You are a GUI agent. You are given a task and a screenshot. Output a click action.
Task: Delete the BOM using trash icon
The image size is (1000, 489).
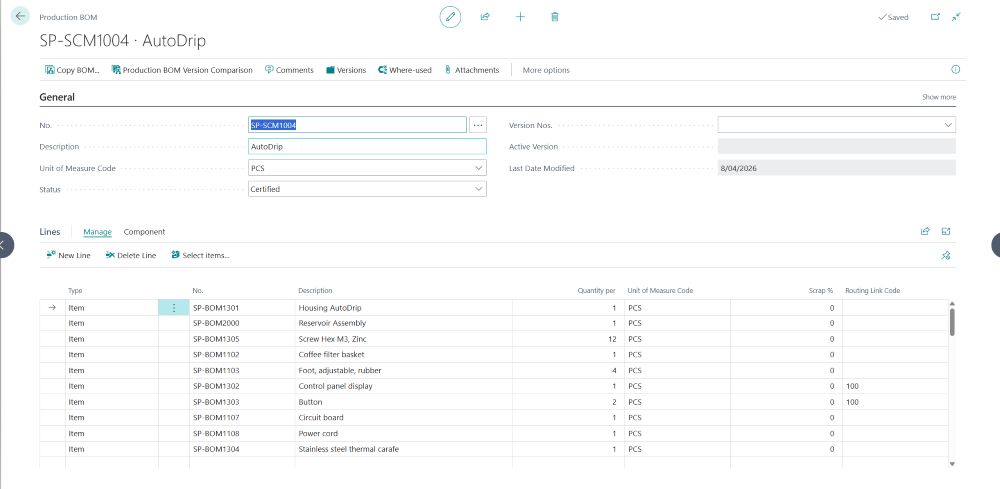555,17
